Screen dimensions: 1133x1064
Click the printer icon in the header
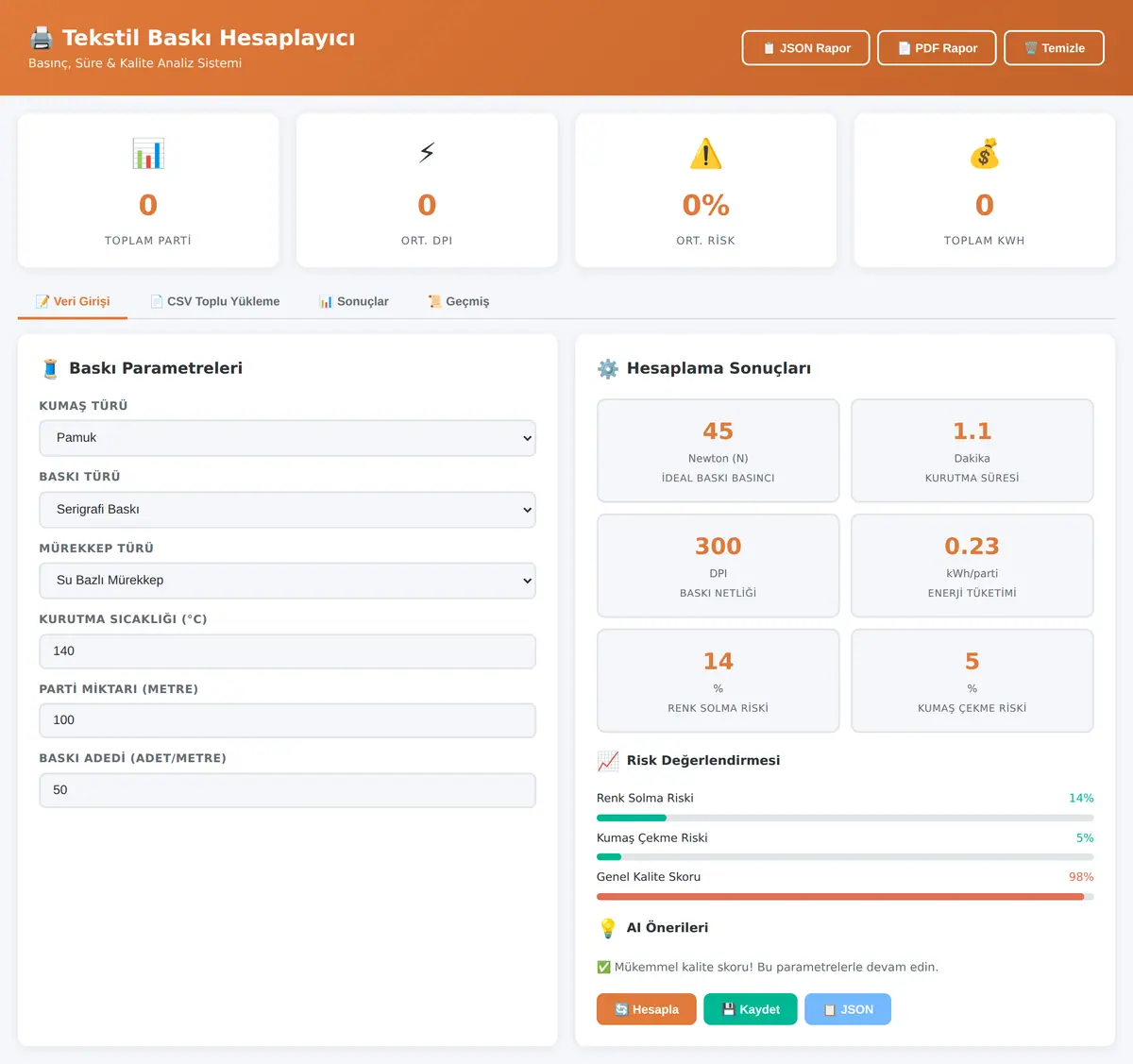41,38
